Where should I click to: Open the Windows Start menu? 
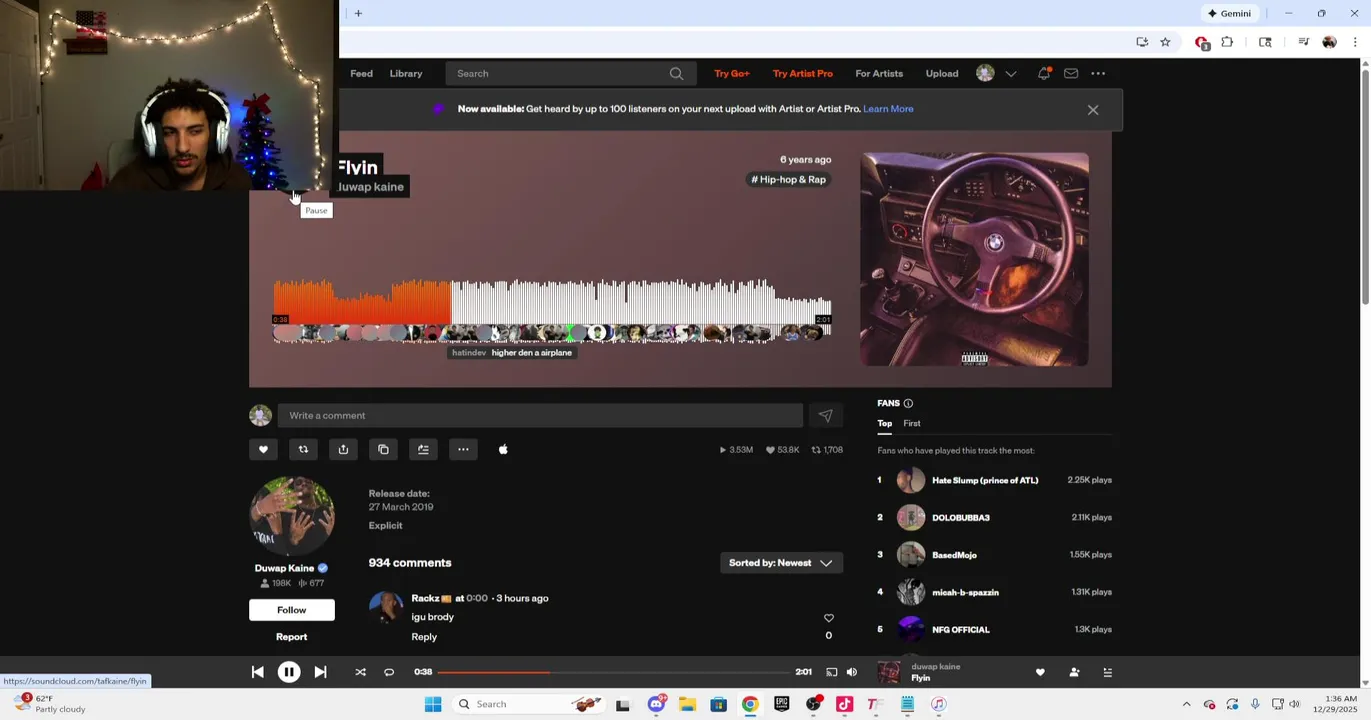tap(433, 705)
